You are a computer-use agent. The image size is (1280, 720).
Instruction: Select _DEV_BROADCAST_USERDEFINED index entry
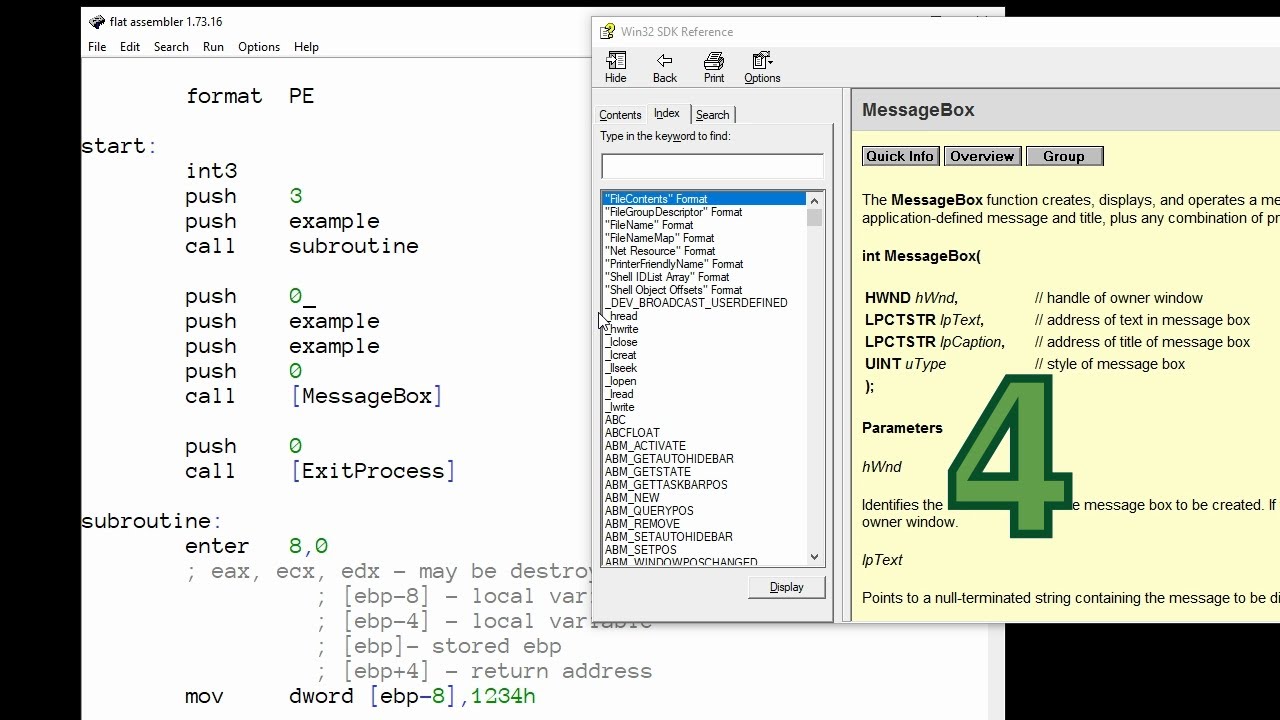click(x=696, y=303)
